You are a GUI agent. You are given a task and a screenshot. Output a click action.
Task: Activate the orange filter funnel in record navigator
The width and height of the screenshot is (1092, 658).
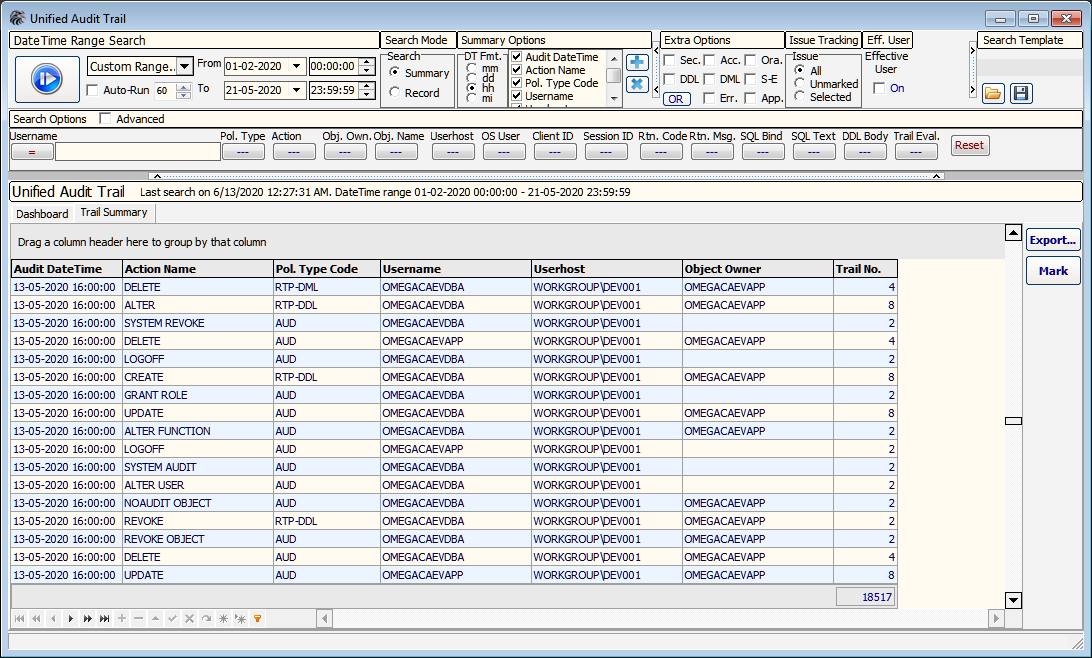(x=256, y=619)
